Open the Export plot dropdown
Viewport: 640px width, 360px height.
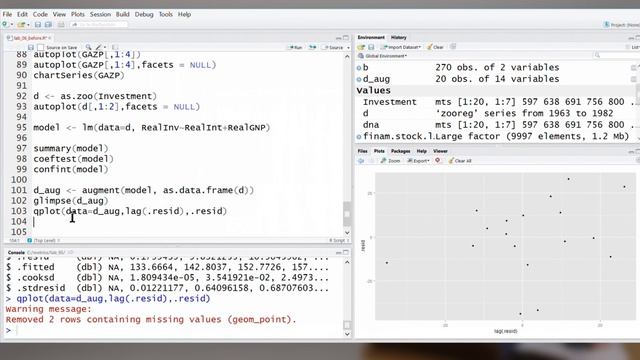click(418, 161)
